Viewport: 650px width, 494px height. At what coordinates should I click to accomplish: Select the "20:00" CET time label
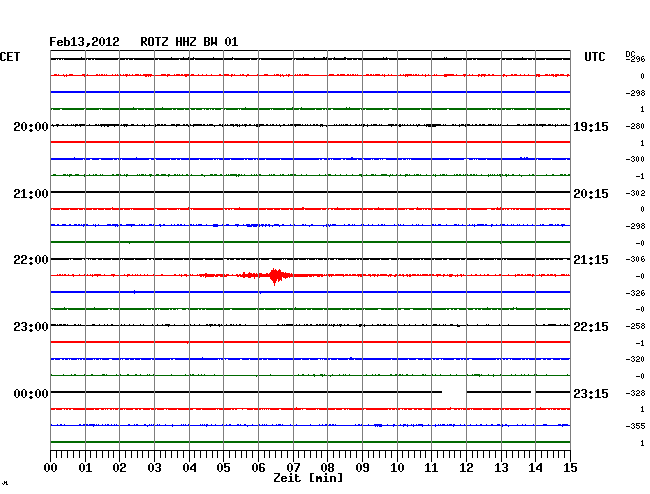point(31,127)
